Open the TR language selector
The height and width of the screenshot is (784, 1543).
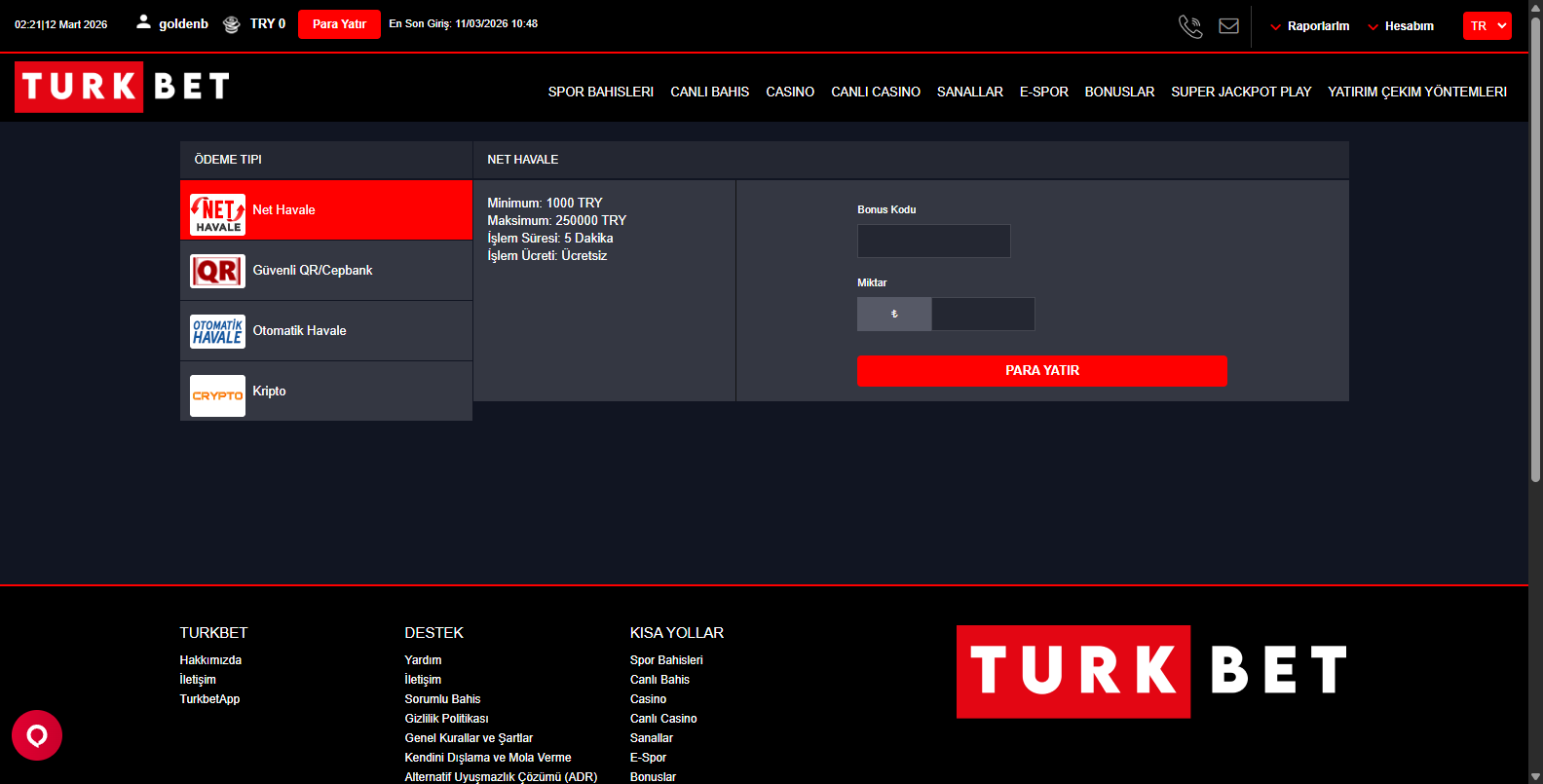pos(1487,26)
